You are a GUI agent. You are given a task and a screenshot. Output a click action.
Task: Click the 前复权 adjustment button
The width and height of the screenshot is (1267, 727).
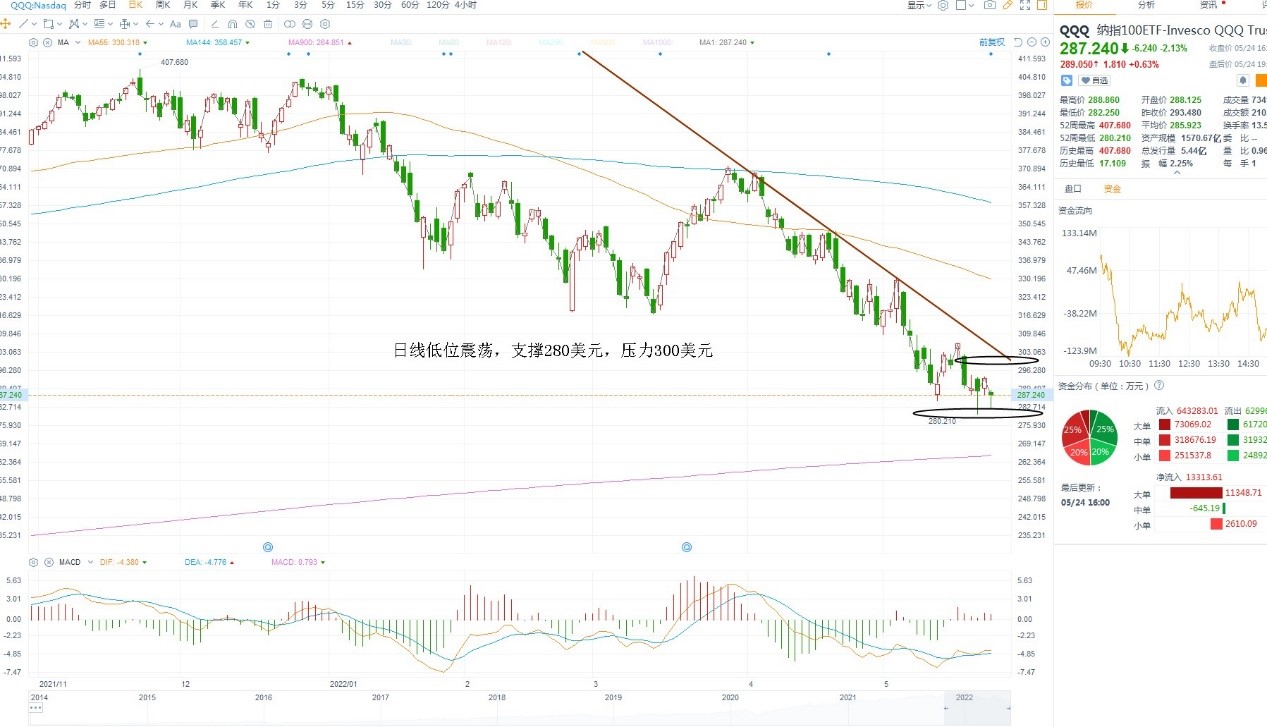pos(992,43)
